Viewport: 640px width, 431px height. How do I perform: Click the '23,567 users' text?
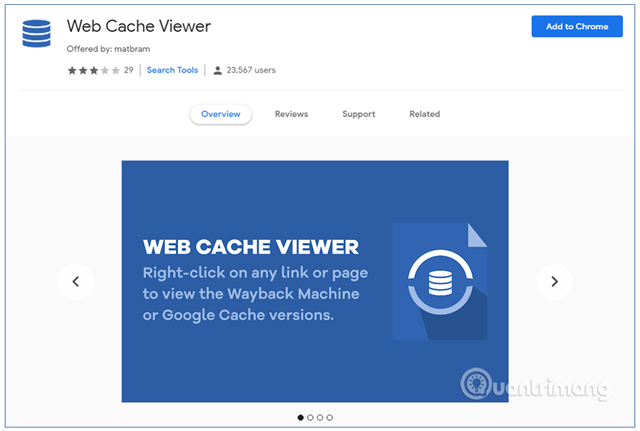(x=251, y=70)
